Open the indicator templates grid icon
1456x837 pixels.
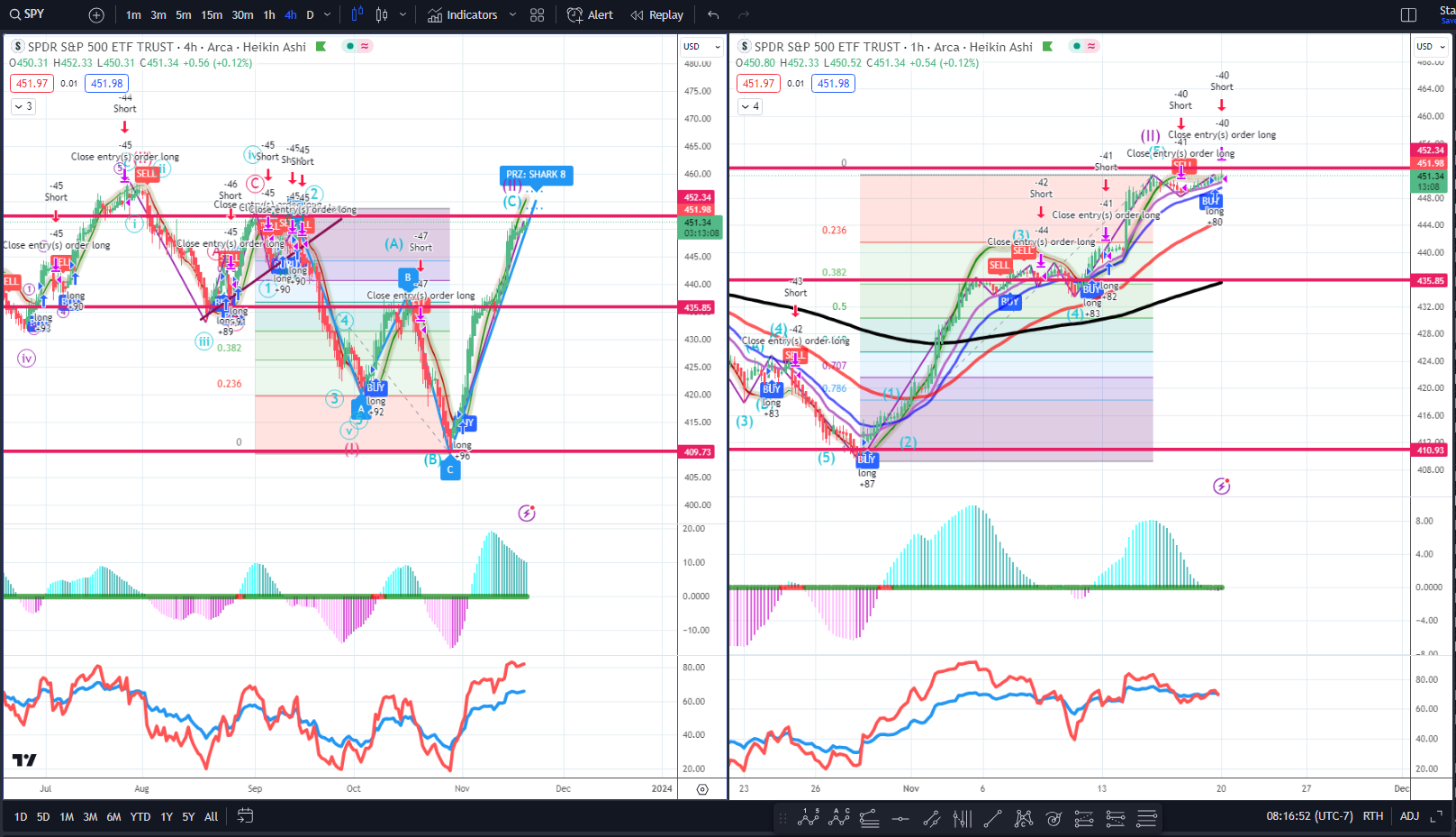tap(538, 15)
